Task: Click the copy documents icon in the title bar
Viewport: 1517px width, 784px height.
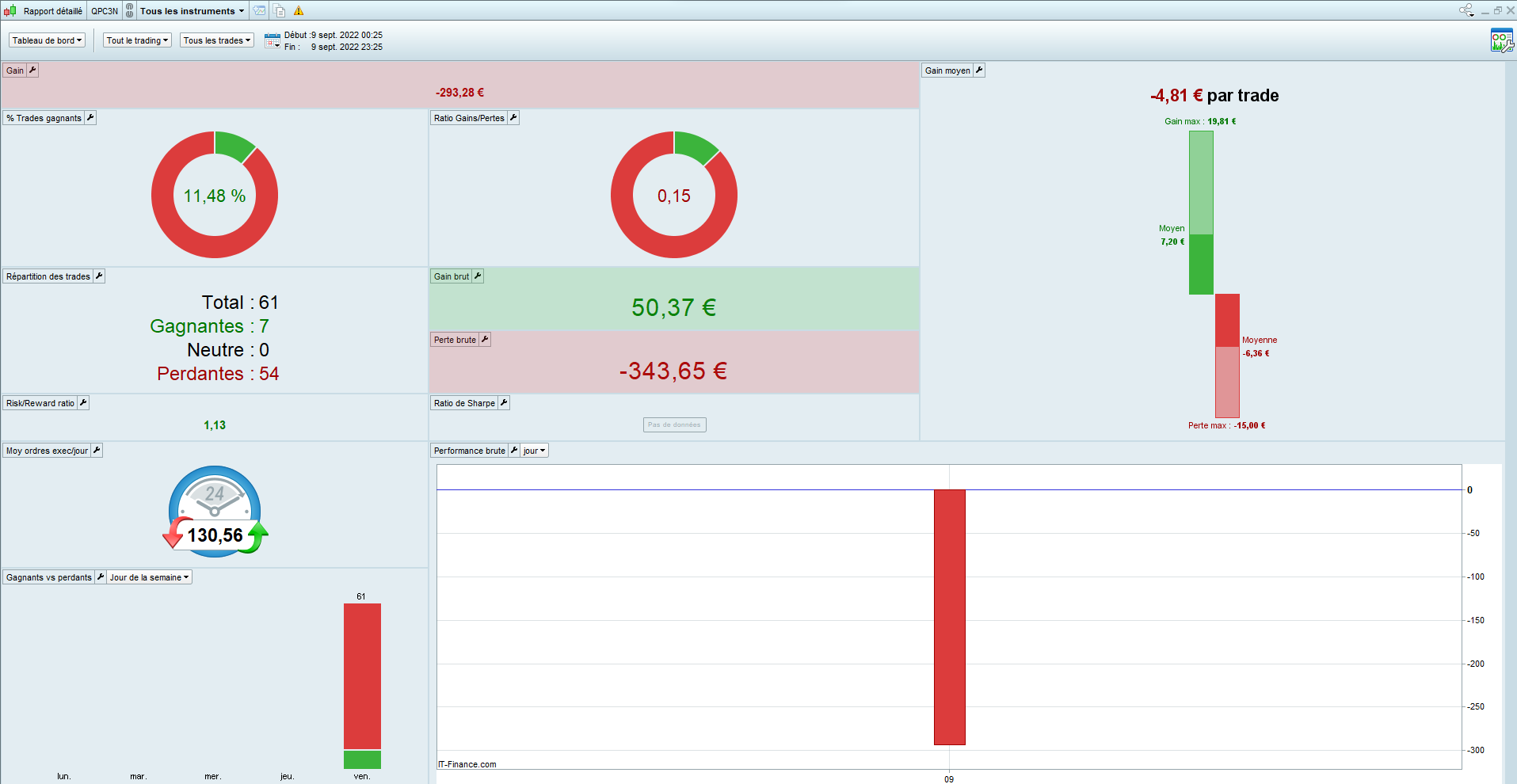Action: (280, 11)
